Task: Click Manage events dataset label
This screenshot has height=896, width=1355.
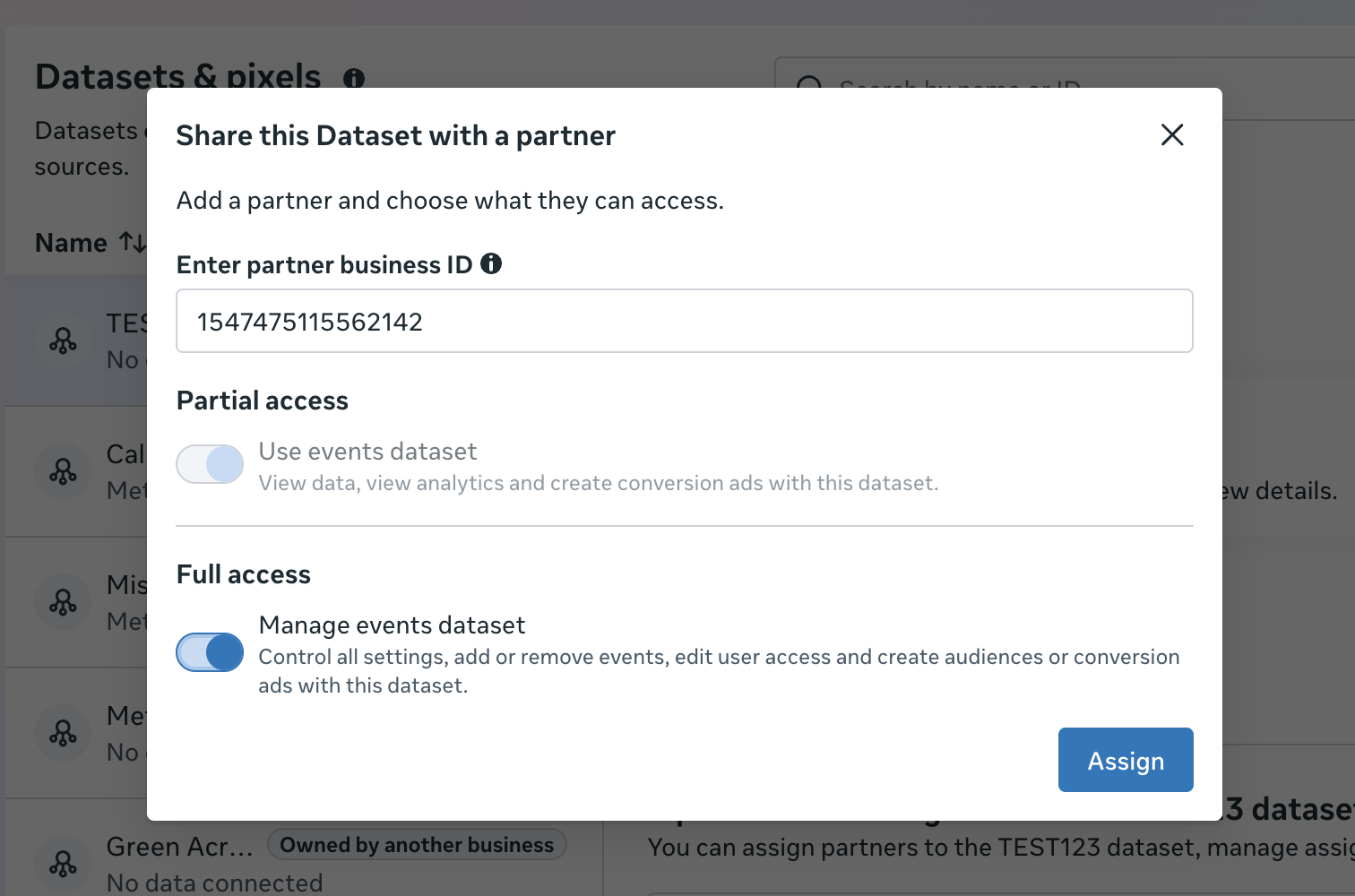Action: [x=392, y=625]
